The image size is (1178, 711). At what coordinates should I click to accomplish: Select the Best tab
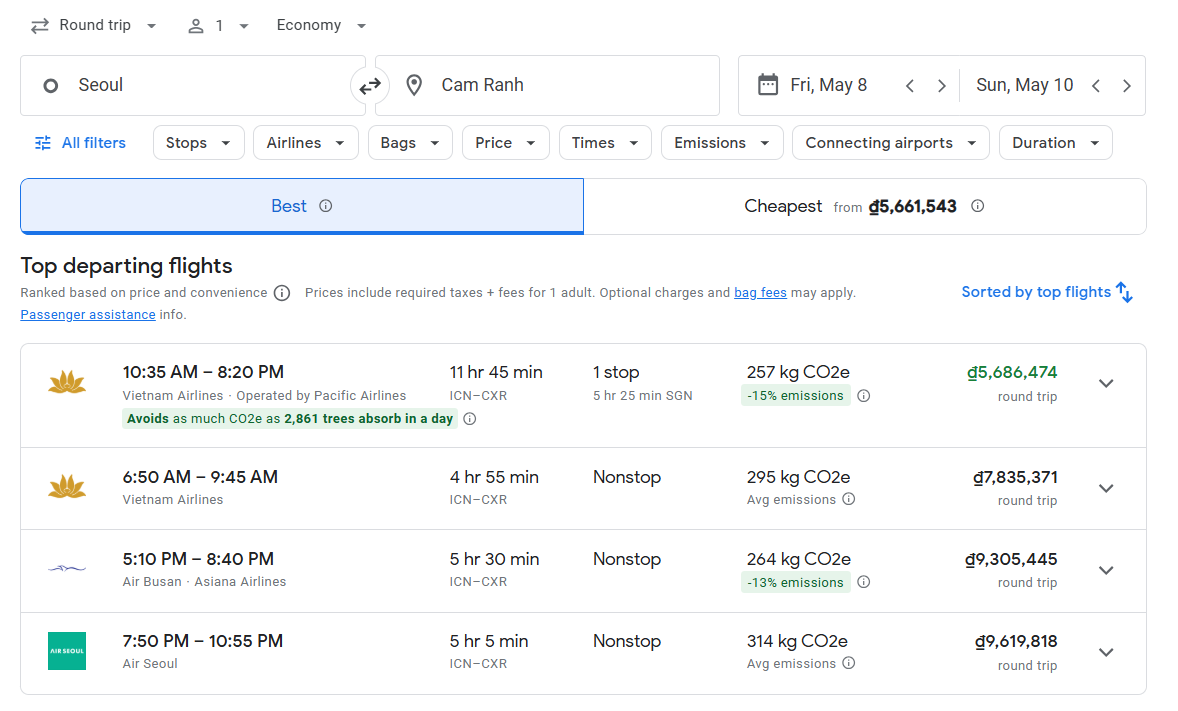point(301,207)
